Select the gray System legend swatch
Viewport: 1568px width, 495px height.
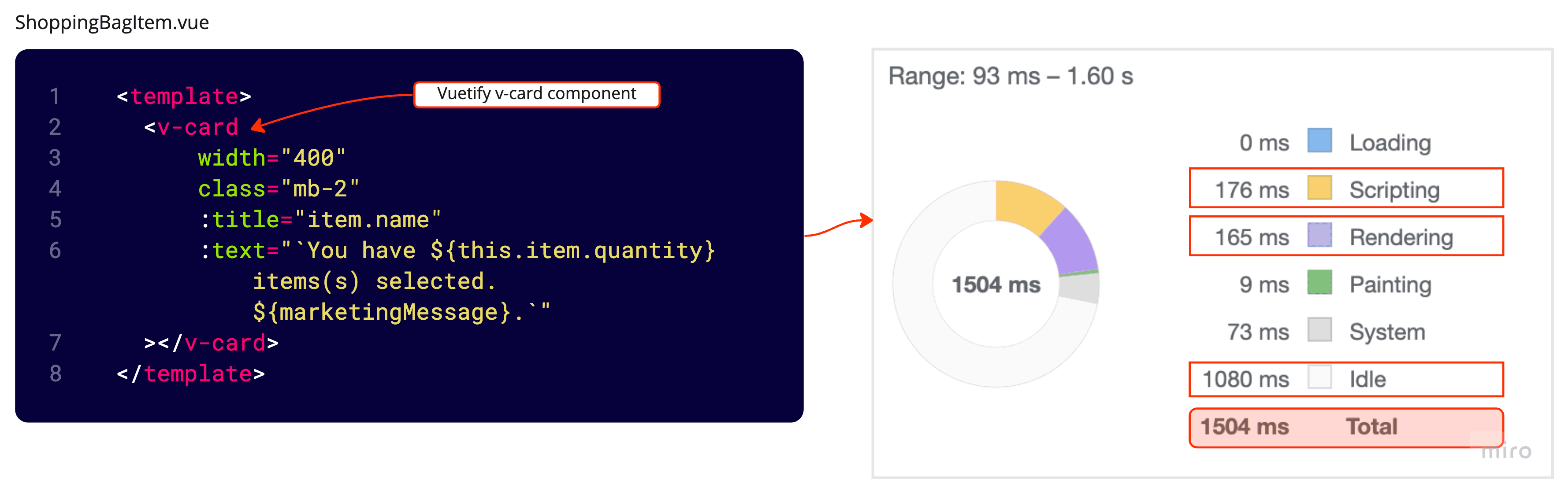(1319, 330)
